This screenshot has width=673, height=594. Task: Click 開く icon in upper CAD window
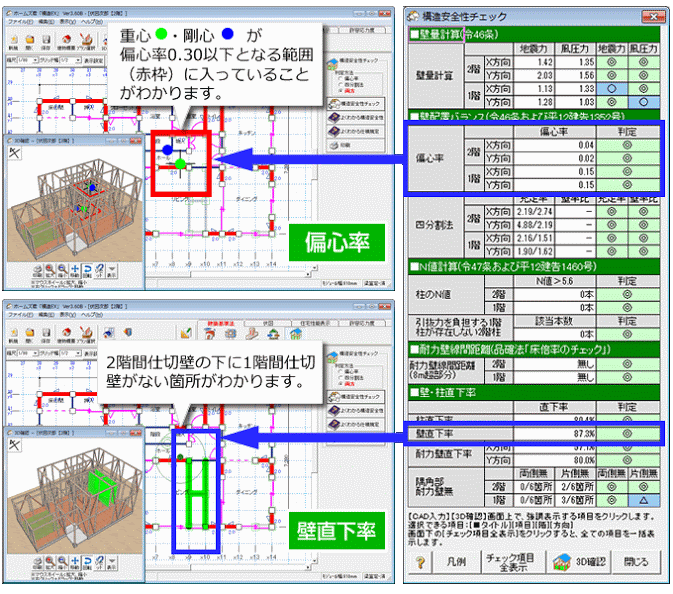click(x=30, y=42)
